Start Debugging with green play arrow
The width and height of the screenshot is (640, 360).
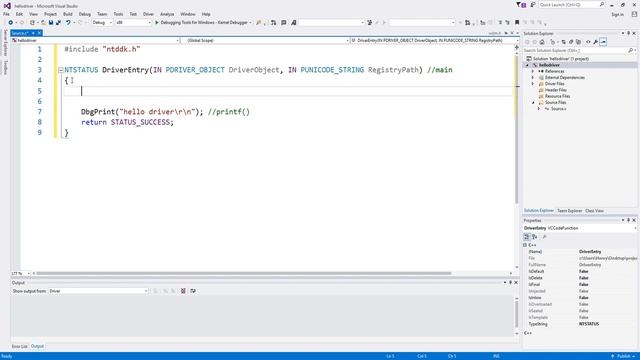point(157,22)
